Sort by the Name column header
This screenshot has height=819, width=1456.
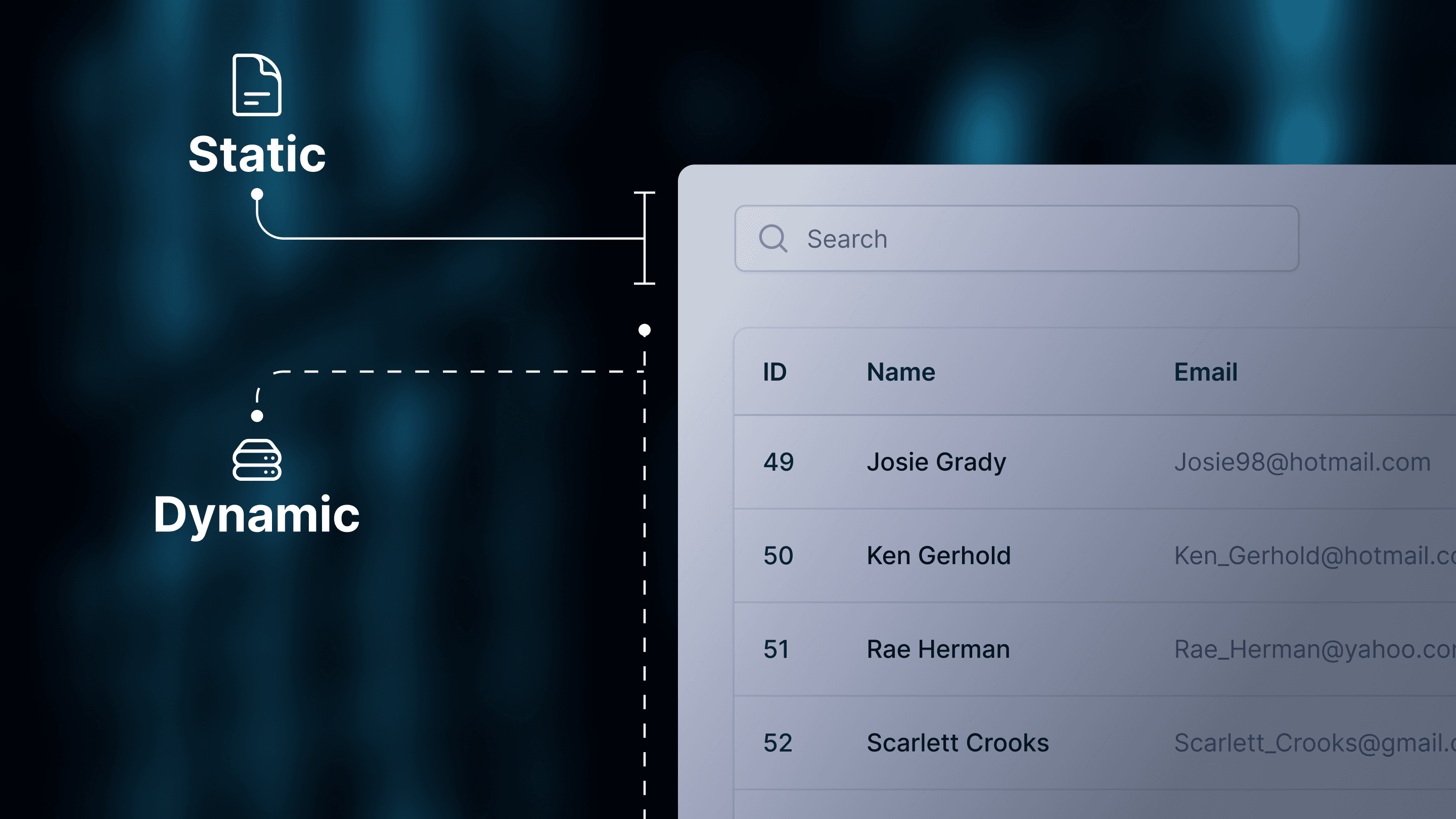(901, 373)
